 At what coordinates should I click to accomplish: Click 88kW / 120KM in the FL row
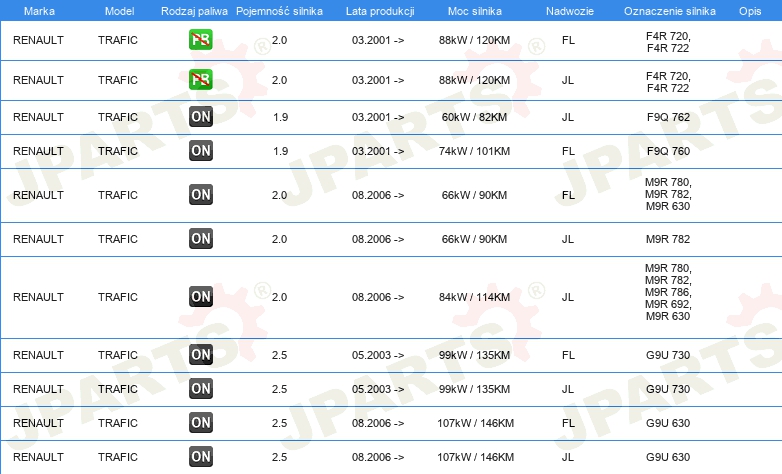click(x=474, y=40)
